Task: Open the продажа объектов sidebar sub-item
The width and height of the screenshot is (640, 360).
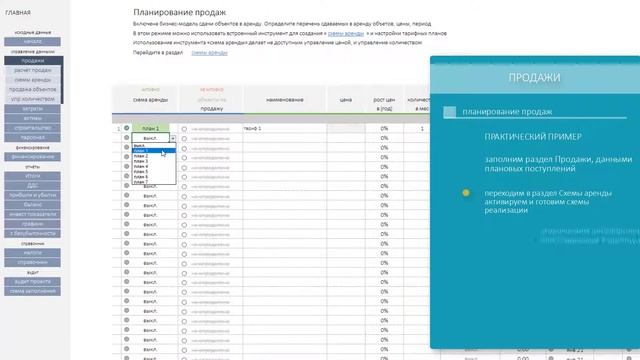Action: (x=33, y=89)
